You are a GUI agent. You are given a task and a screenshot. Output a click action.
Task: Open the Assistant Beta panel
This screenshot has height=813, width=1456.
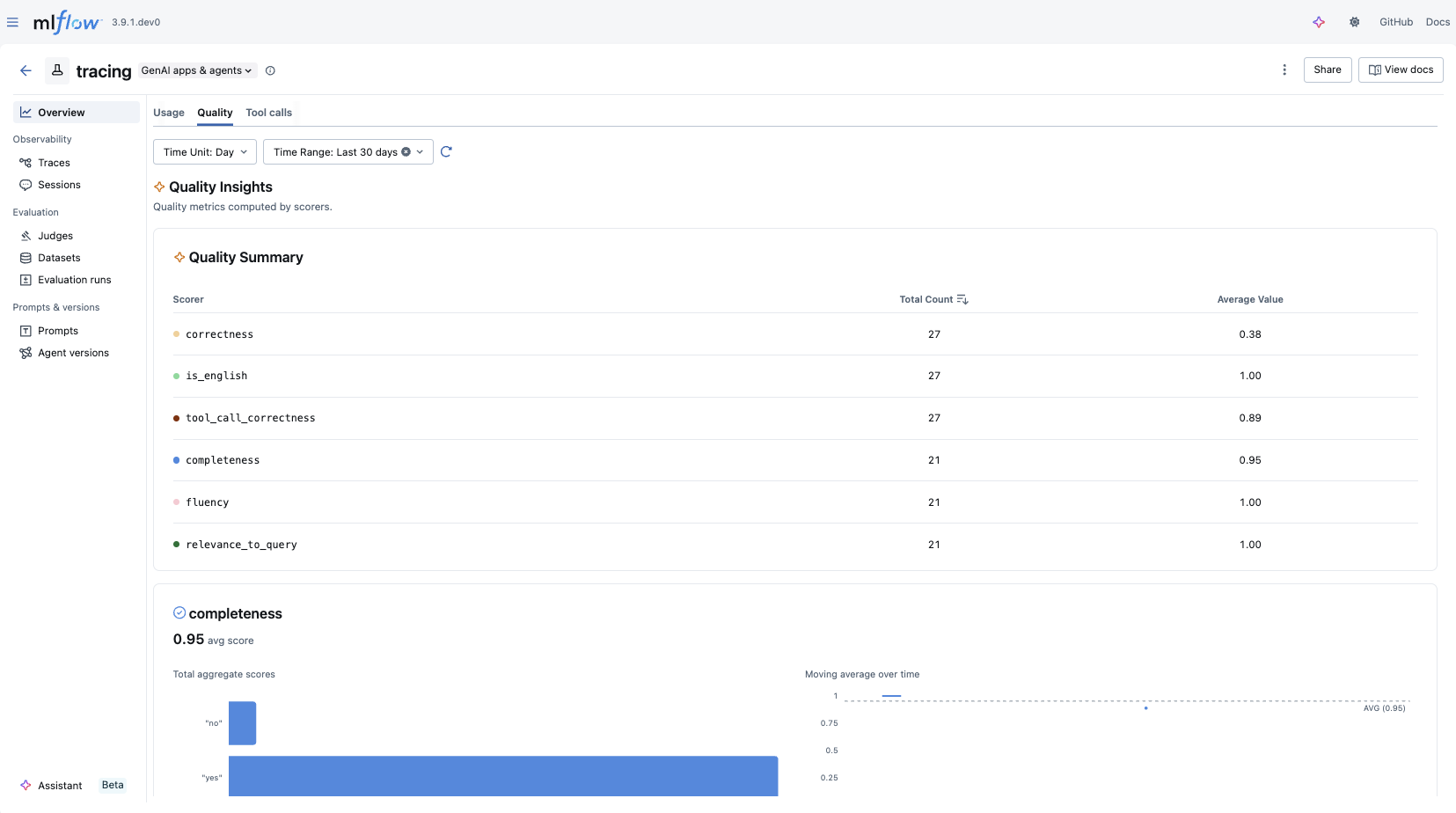pyautogui.click(x=59, y=785)
